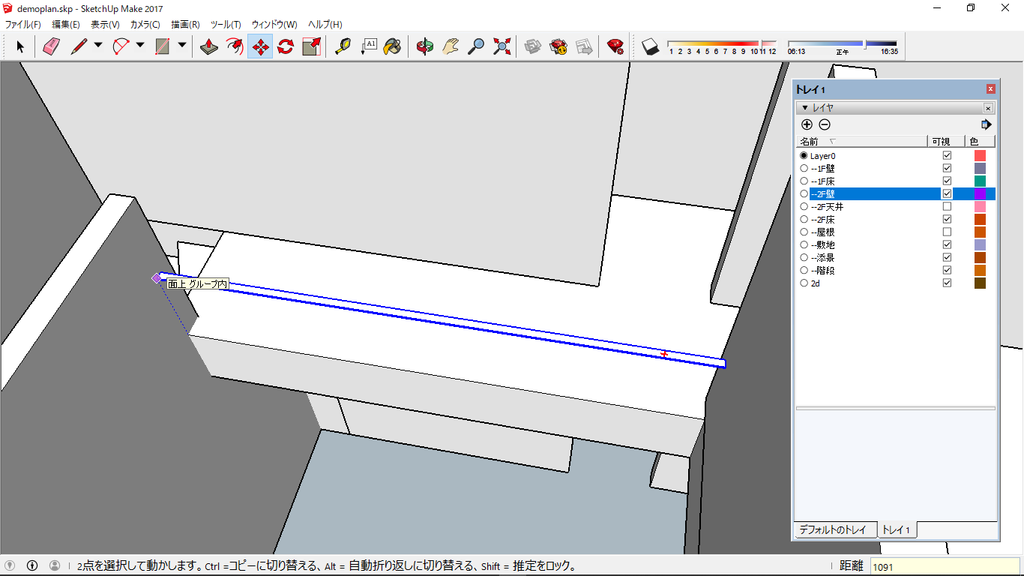Open the Ruby Extension Manager icon
The image size is (1024, 576).
615,46
